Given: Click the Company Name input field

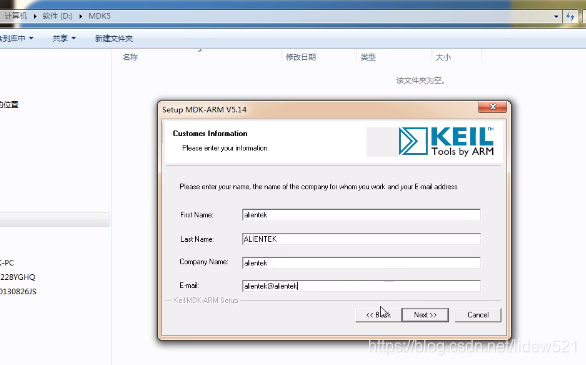Looking at the screenshot, I should (x=361, y=263).
